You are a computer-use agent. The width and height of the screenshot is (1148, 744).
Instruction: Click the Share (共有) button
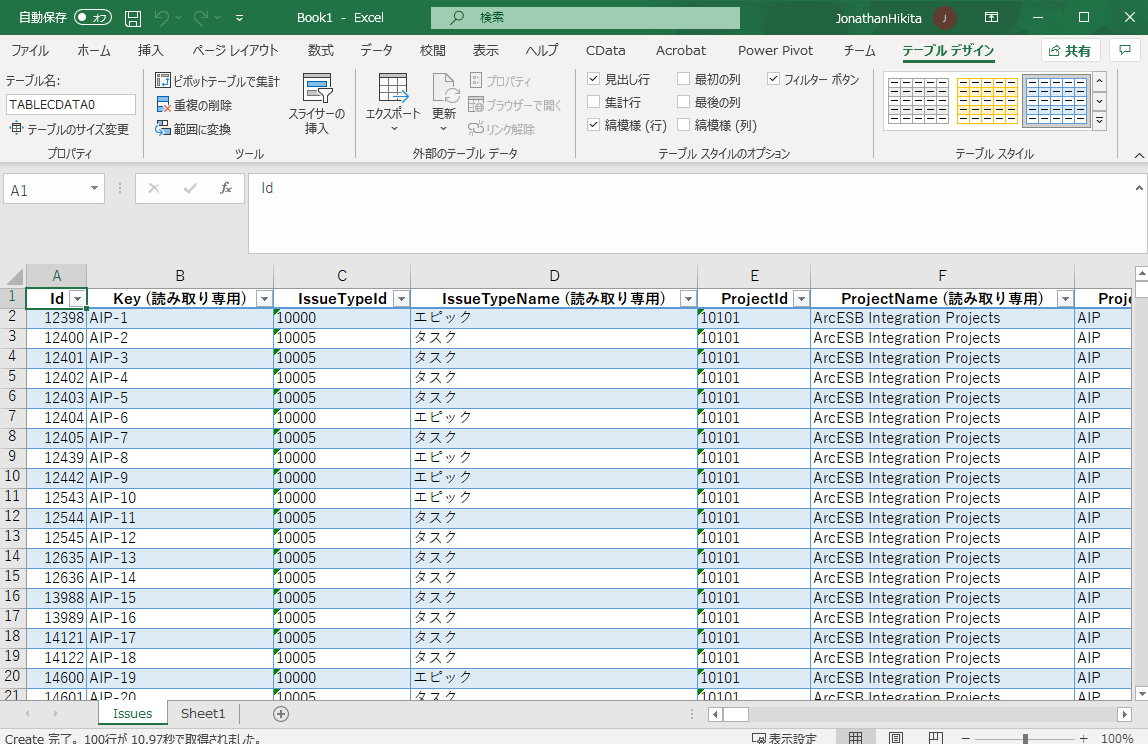[x=1070, y=51]
